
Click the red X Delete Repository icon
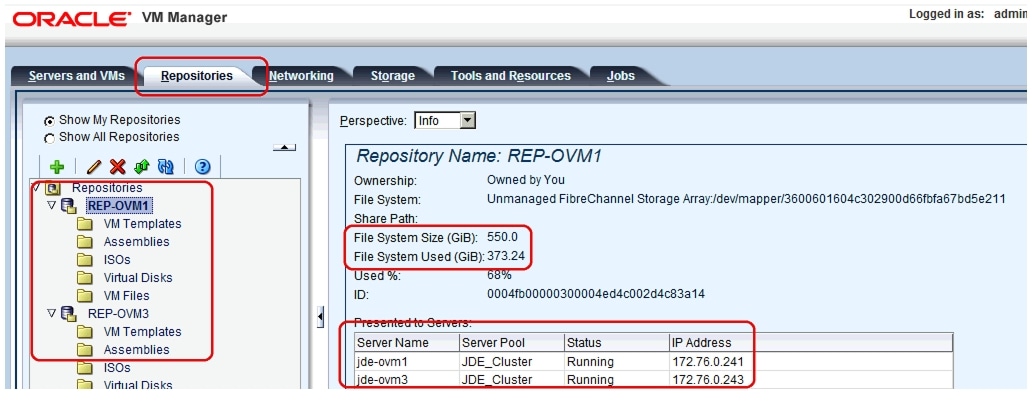click(117, 167)
